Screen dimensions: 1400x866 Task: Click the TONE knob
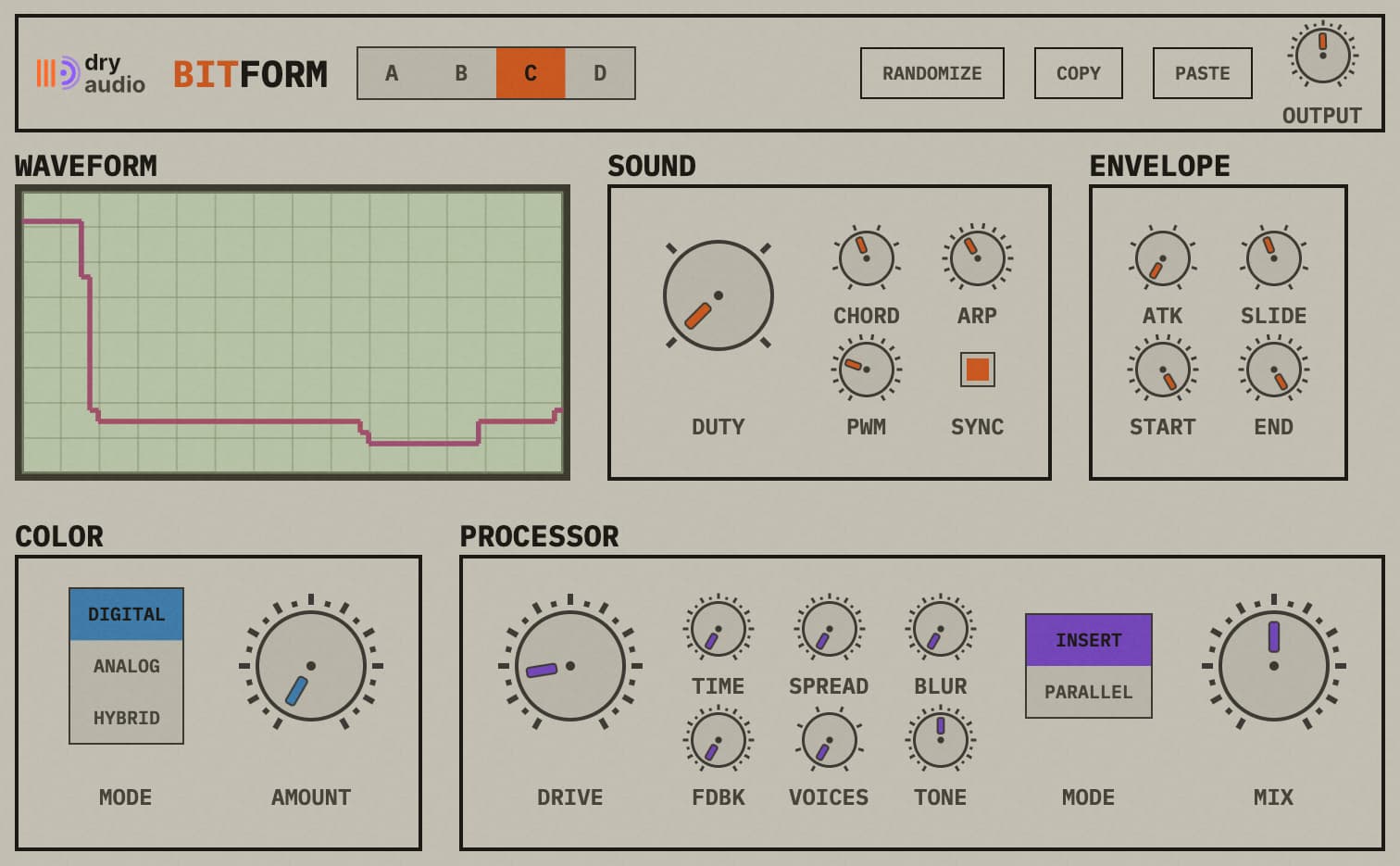coord(941,740)
